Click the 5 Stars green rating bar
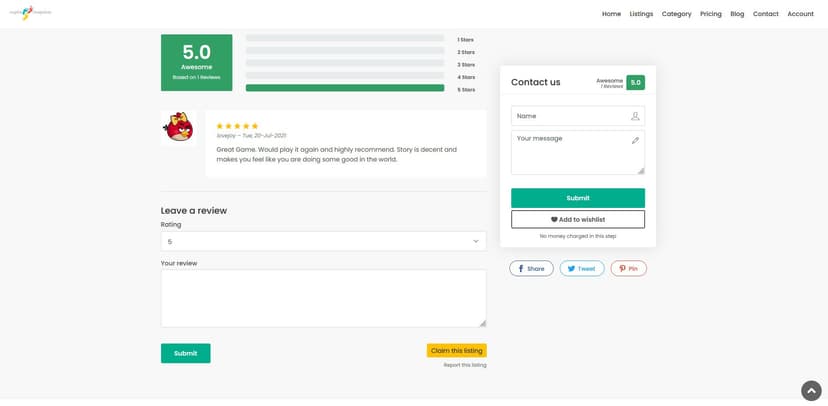The height and width of the screenshot is (406, 828). (x=345, y=88)
